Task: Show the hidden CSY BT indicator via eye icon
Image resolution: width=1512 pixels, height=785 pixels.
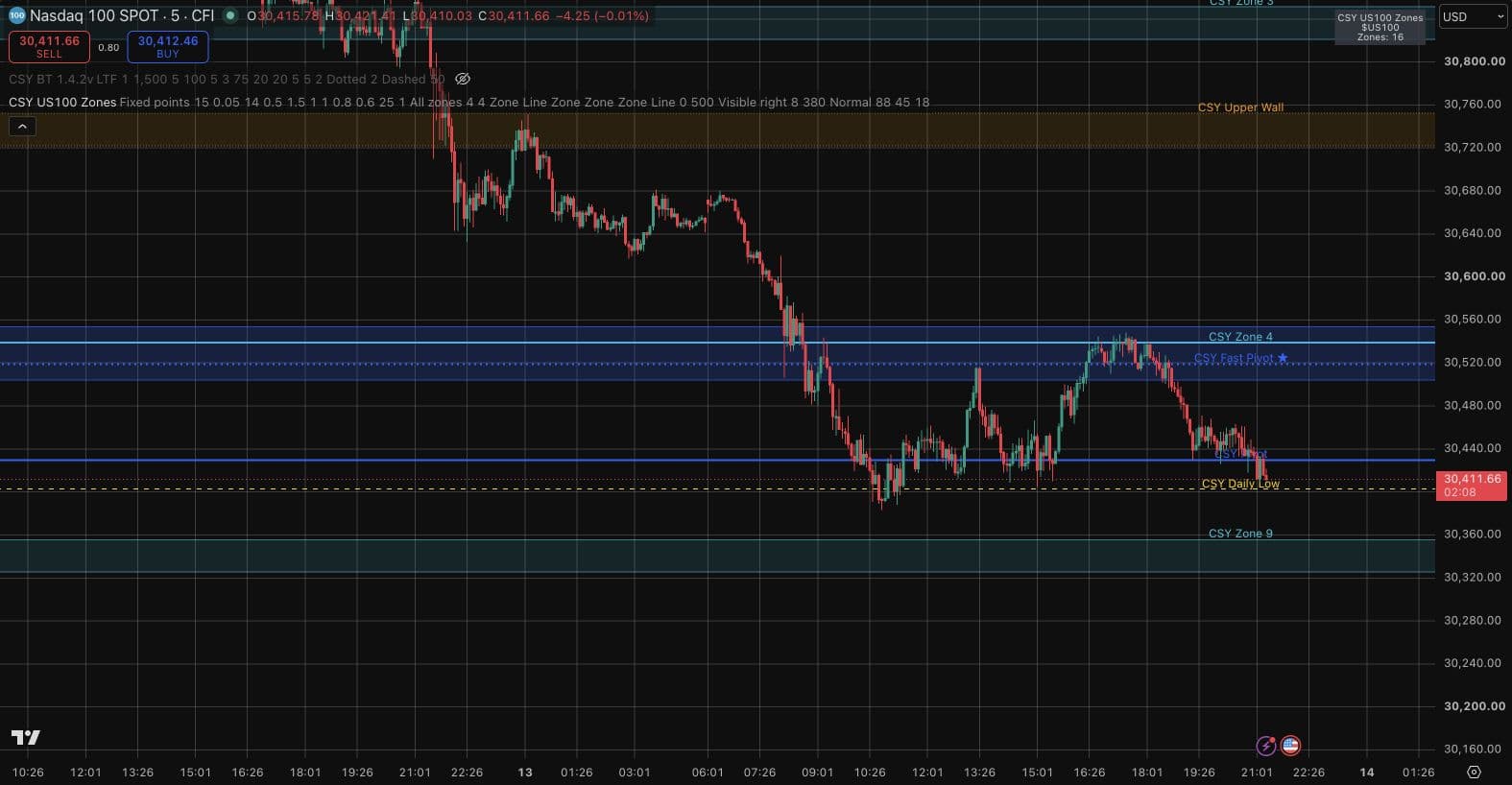Action: (x=463, y=79)
